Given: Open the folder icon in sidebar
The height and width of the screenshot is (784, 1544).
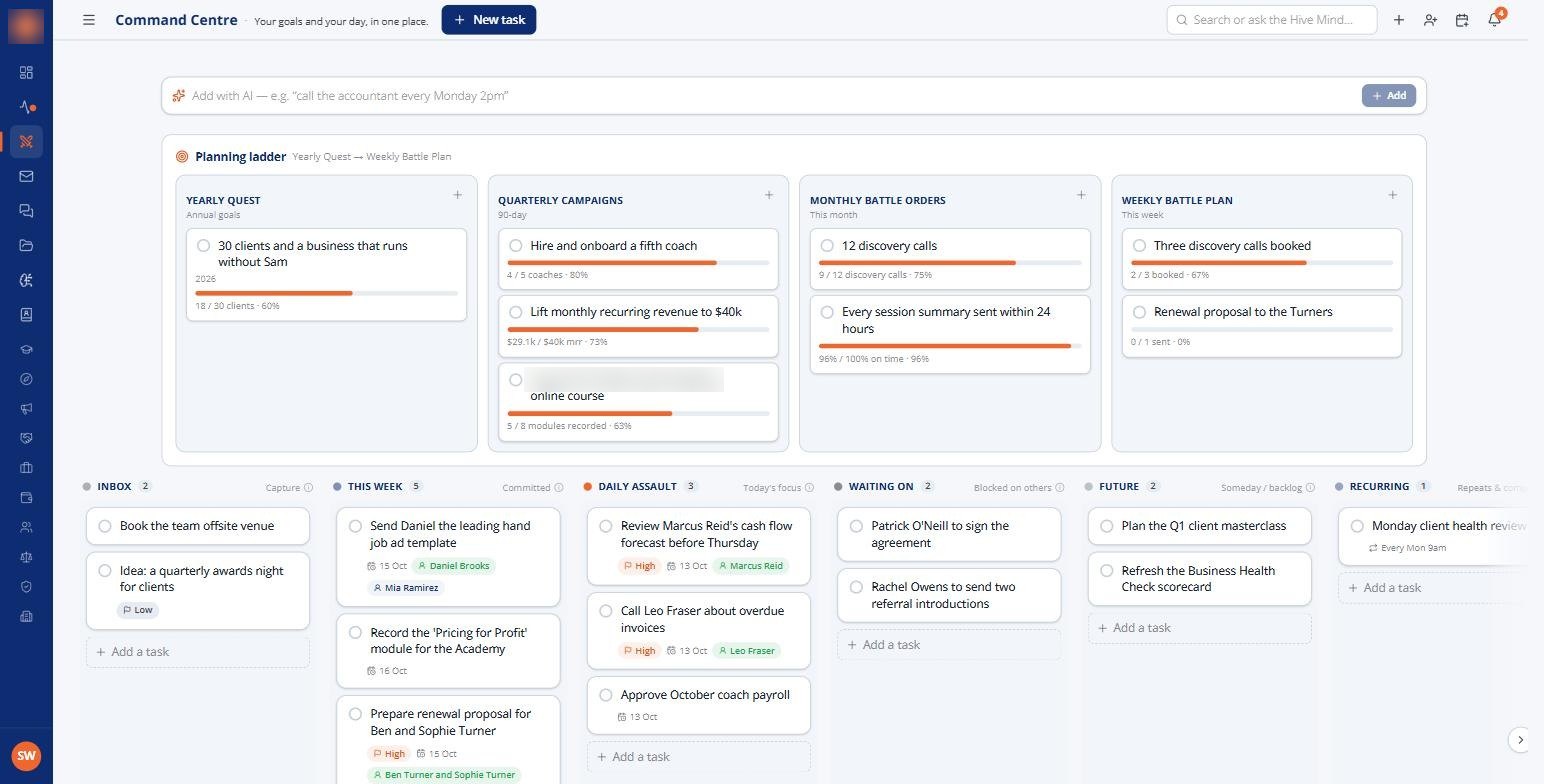Looking at the screenshot, I should tap(26, 245).
